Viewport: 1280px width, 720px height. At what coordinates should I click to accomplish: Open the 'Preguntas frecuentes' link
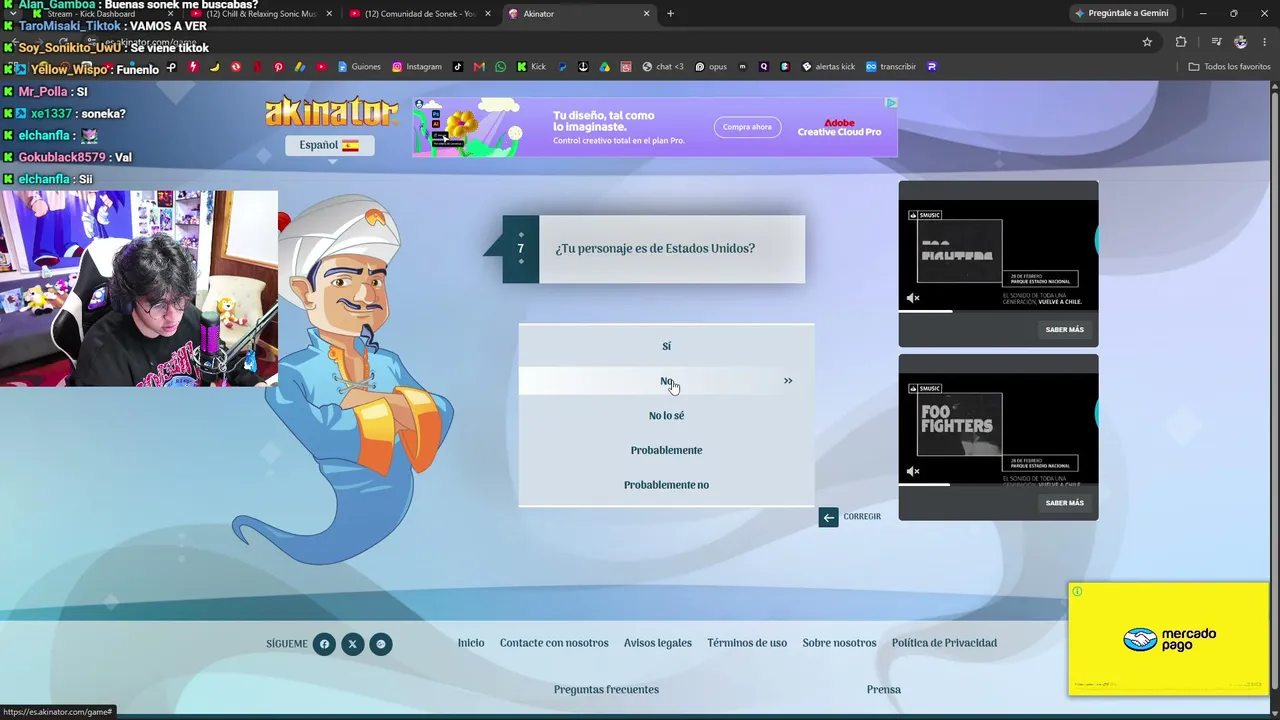[x=606, y=689]
